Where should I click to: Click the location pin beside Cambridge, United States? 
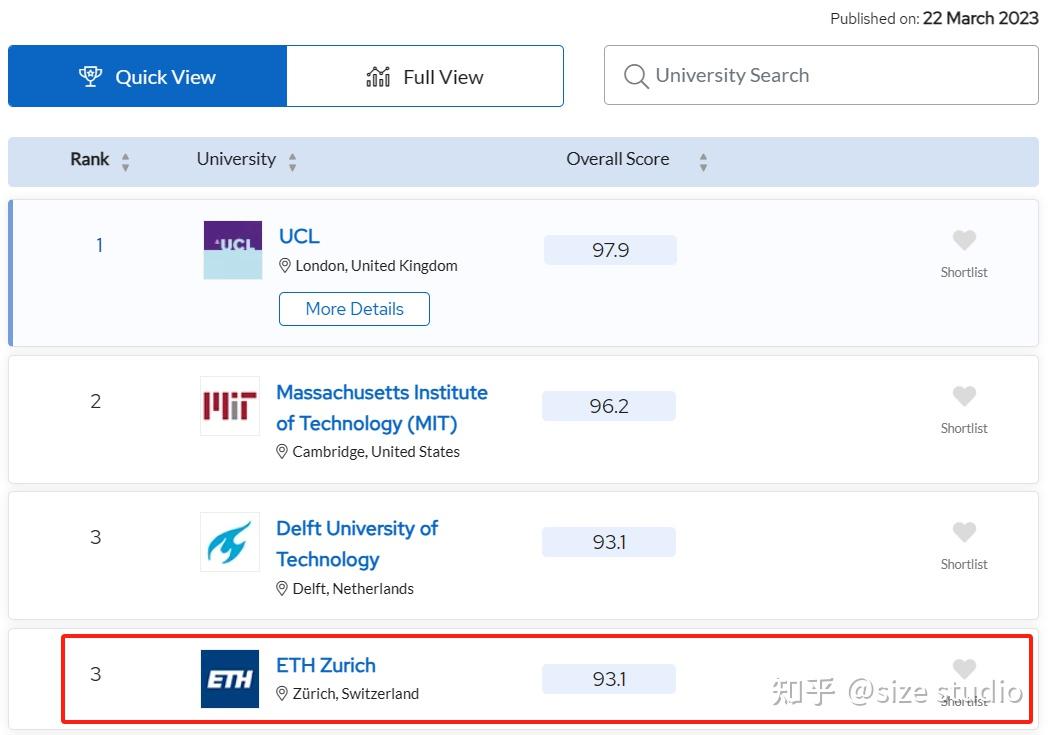tap(282, 452)
